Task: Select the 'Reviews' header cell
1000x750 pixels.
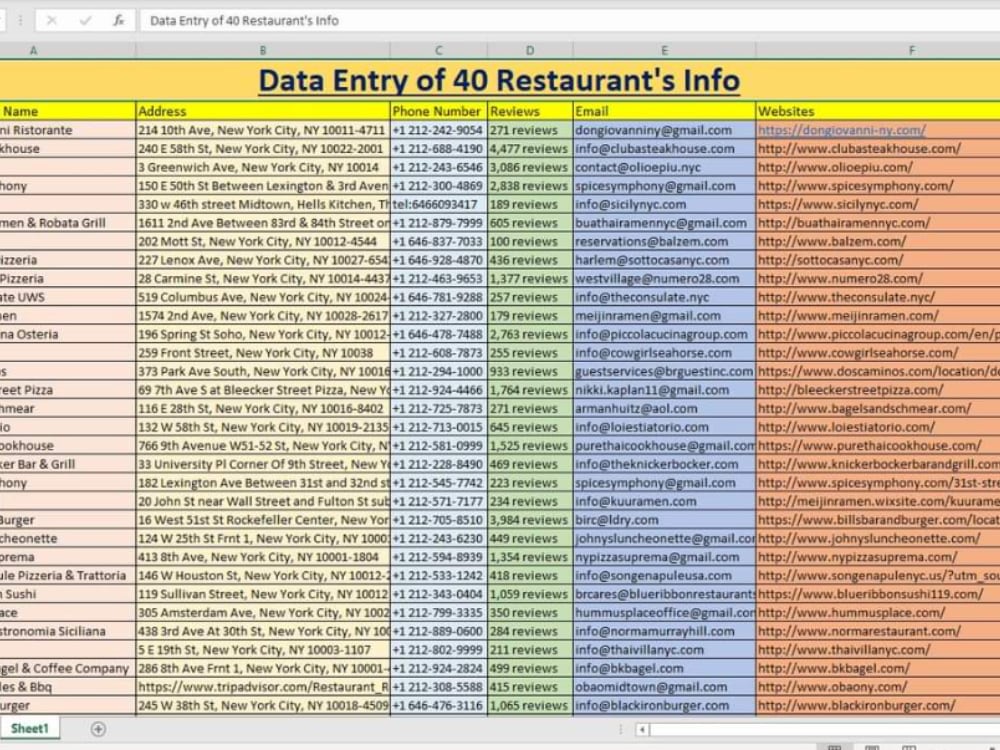Action: pos(530,111)
